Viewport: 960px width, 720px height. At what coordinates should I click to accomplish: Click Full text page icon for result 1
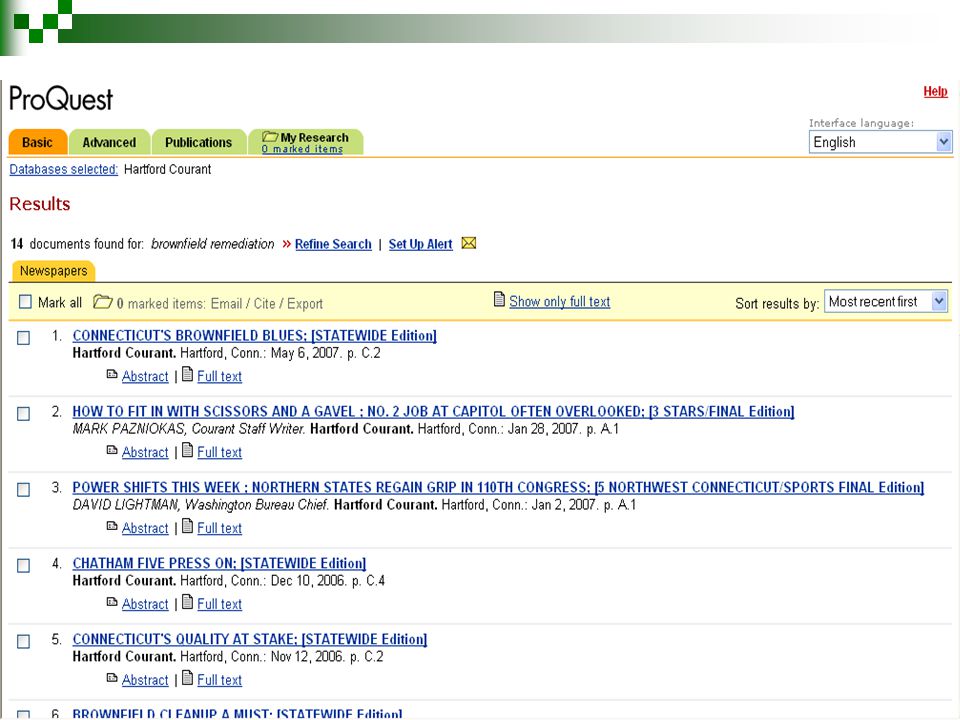(187, 374)
